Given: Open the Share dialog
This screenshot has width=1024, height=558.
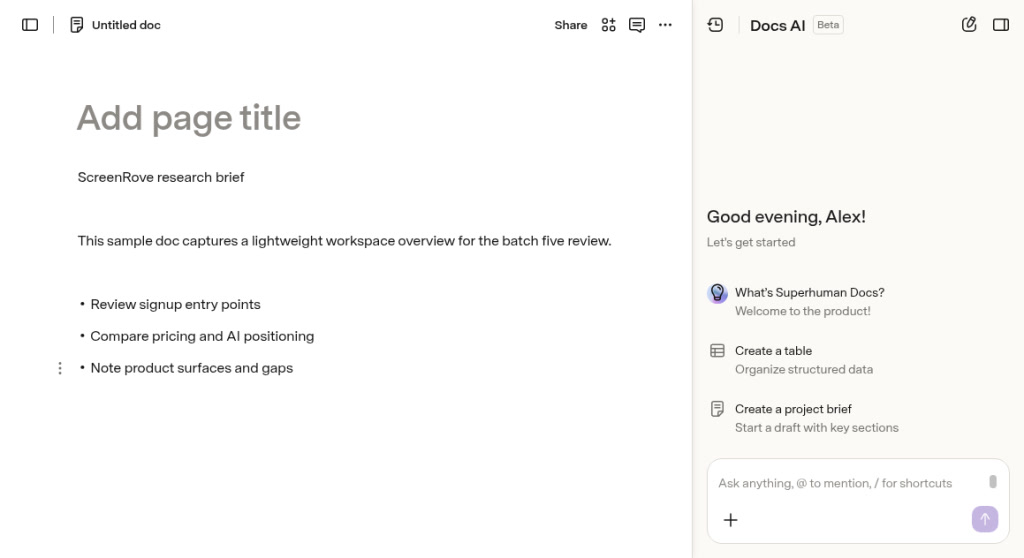Looking at the screenshot, I should [x=570, y=25].
